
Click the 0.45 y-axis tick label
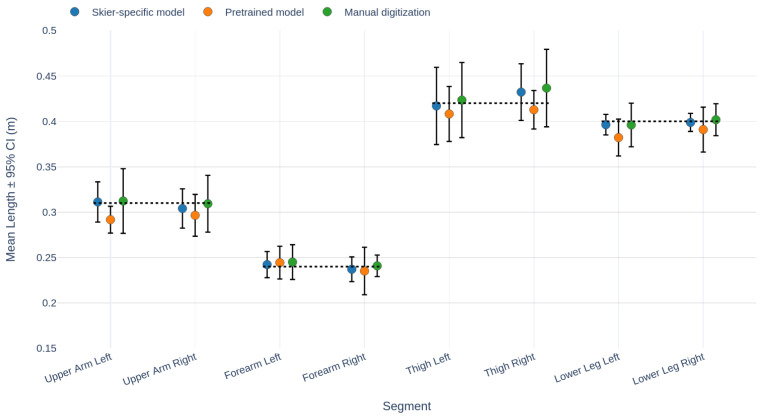point(46,76)
